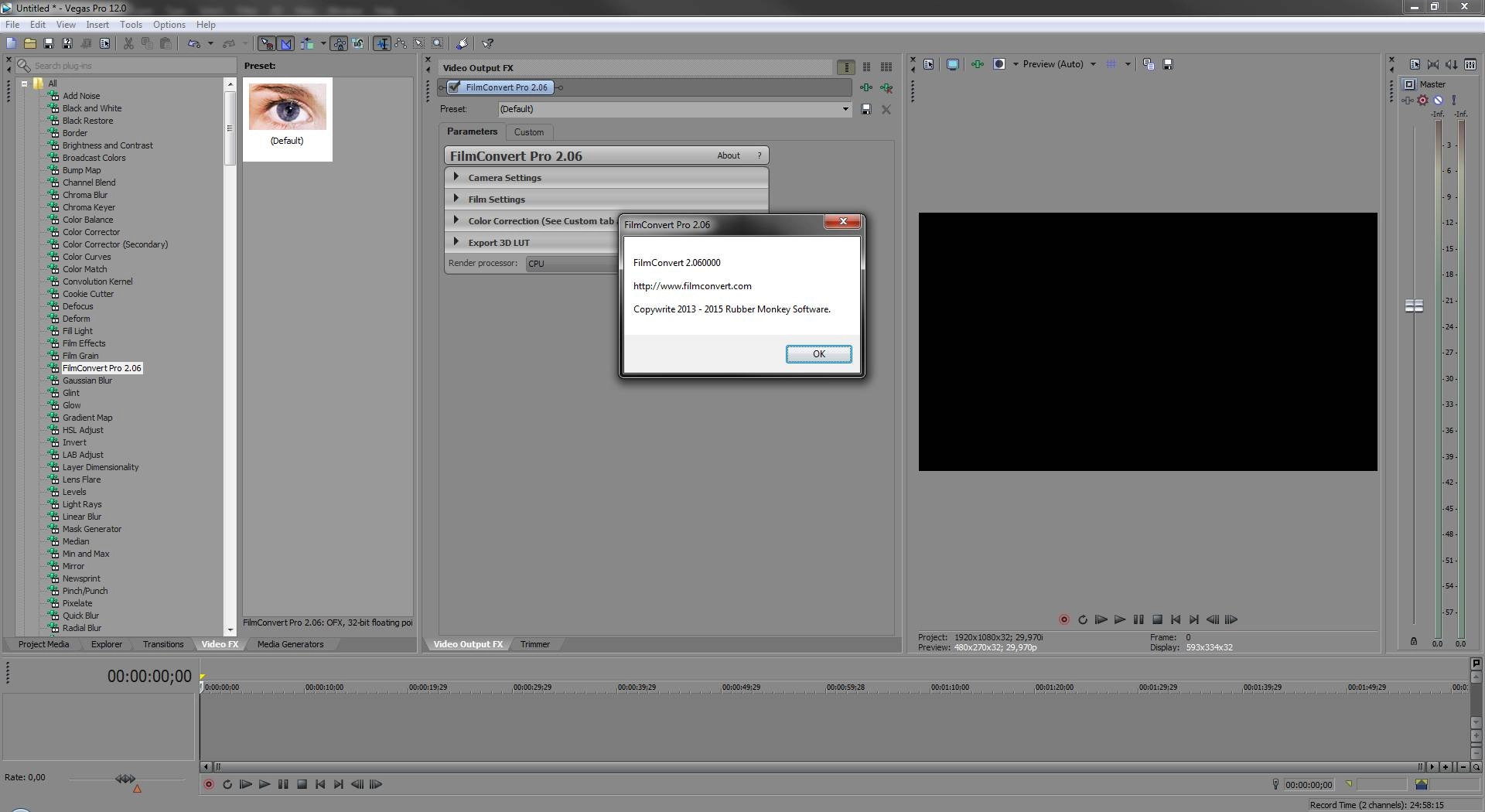This screenshot has height=812, width=1485.
Task: Click the Mute icon on the Master bus
Action: coord(1439,100)
